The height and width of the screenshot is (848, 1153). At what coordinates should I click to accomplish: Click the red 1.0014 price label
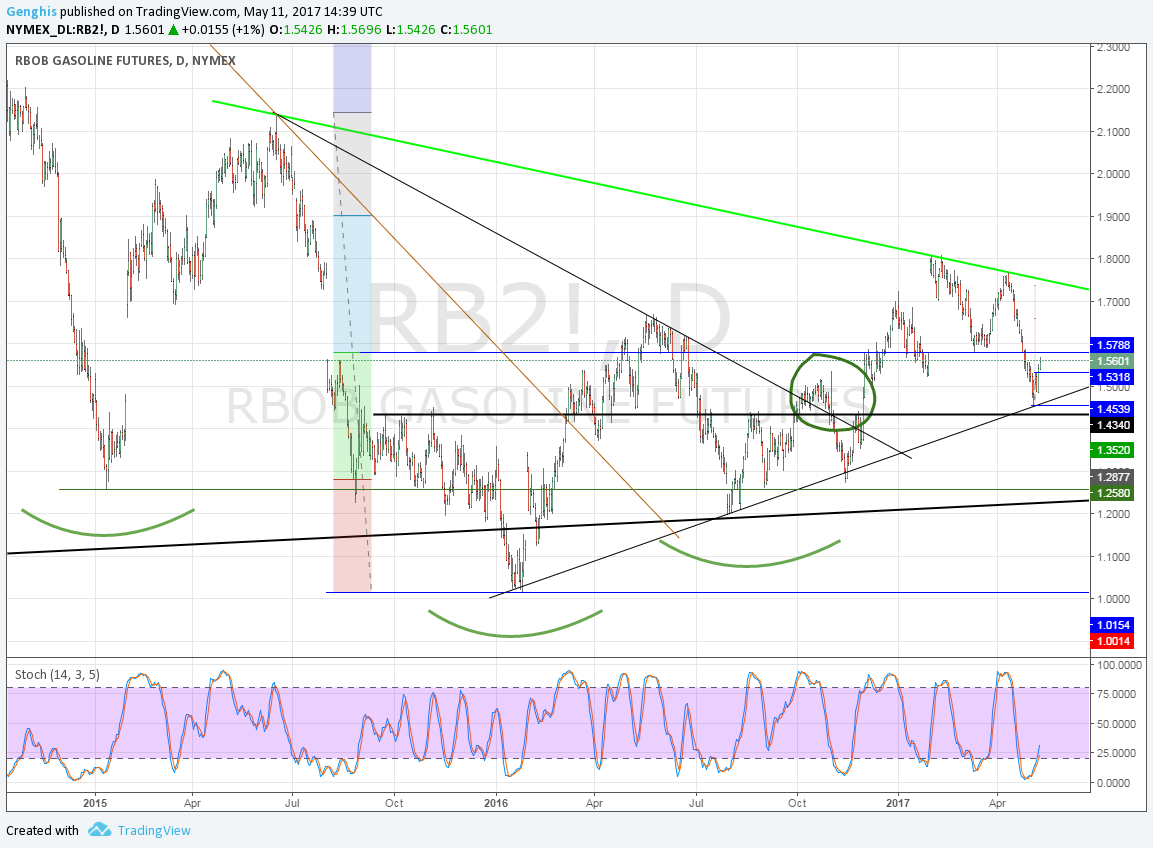(x=1113, y=641)
